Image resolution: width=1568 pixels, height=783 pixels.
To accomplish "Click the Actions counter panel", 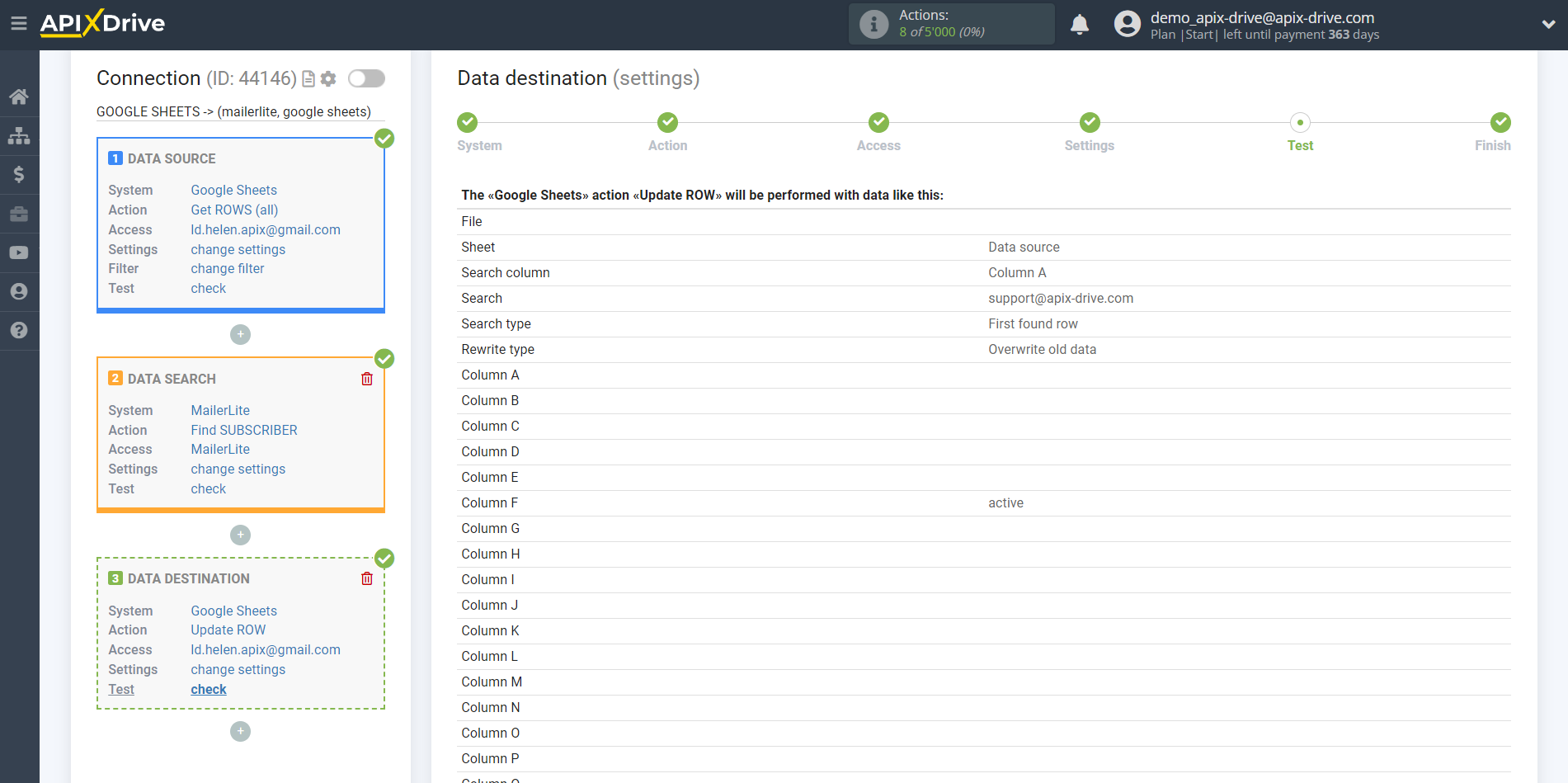I will [x=951, y=24].
